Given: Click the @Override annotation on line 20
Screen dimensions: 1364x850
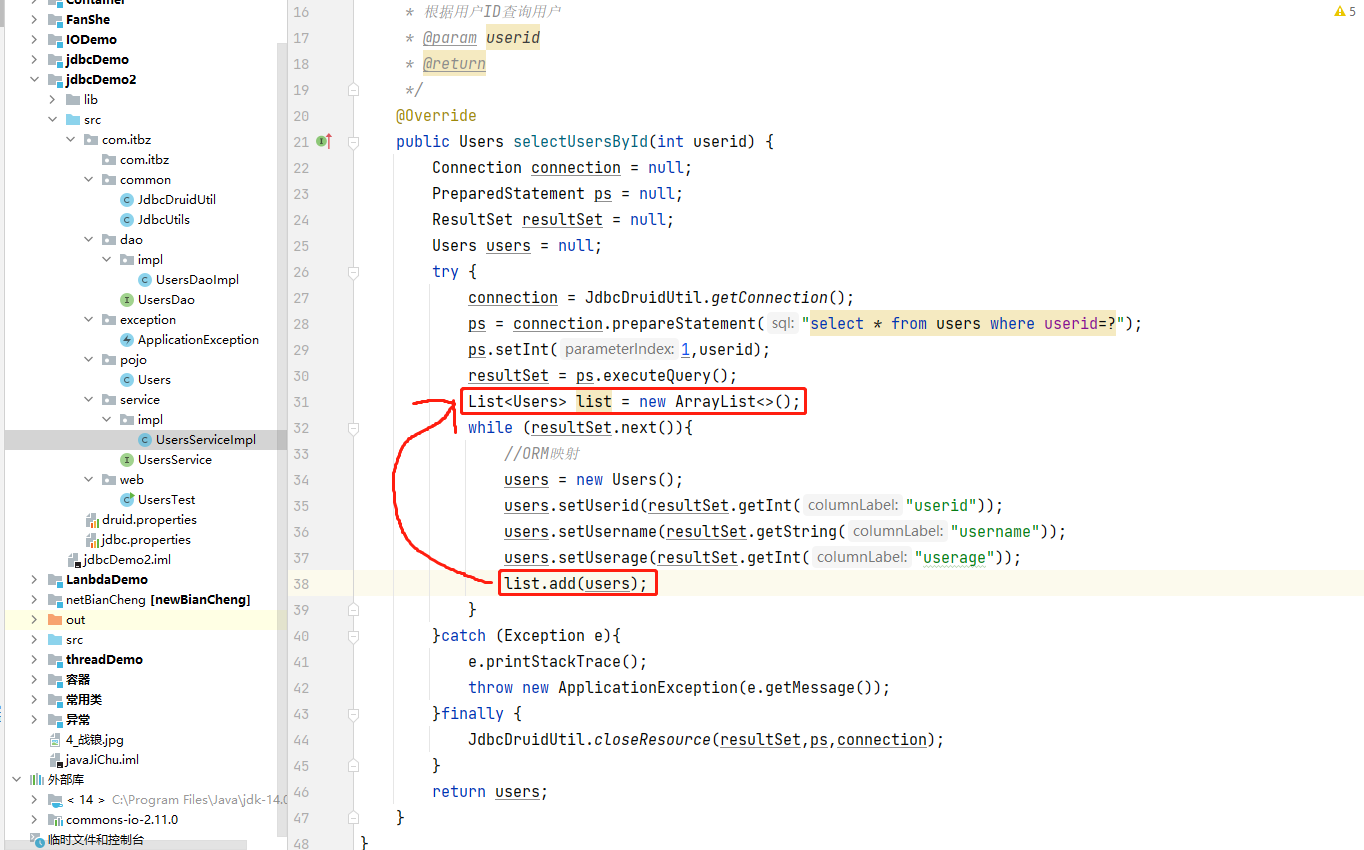Looking at the screenshot, I should (436, 116).
